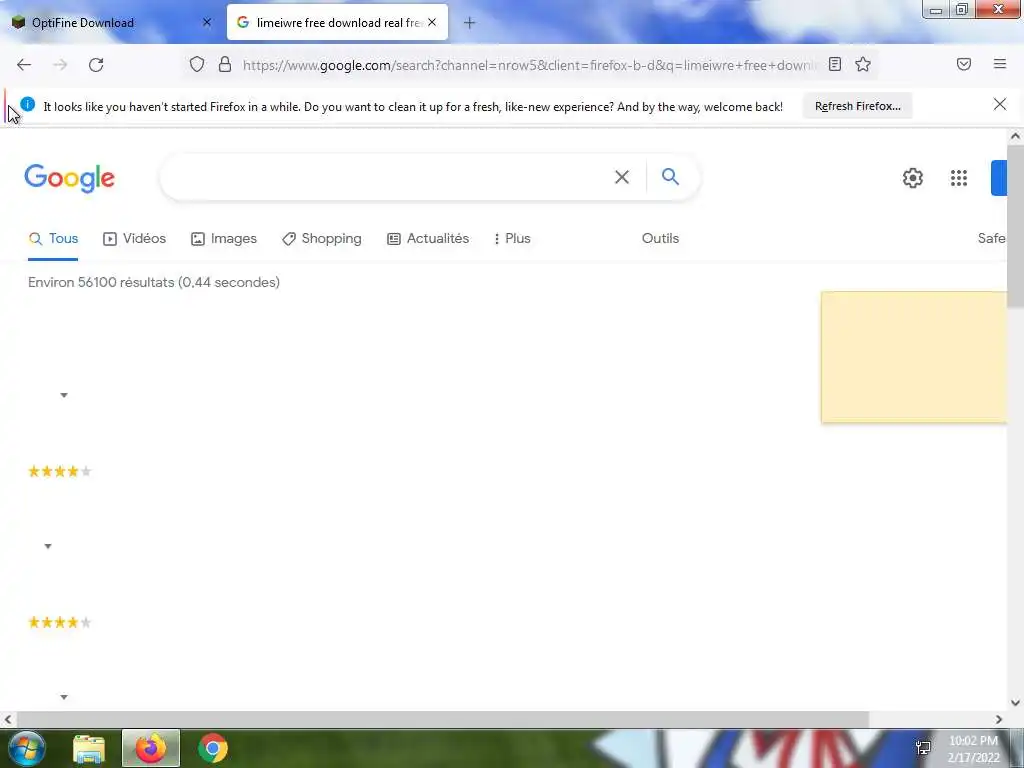The image size is (1024, 768).
Task: Click the Firefox taskbar icon
Action: click(x=151, y=748)
